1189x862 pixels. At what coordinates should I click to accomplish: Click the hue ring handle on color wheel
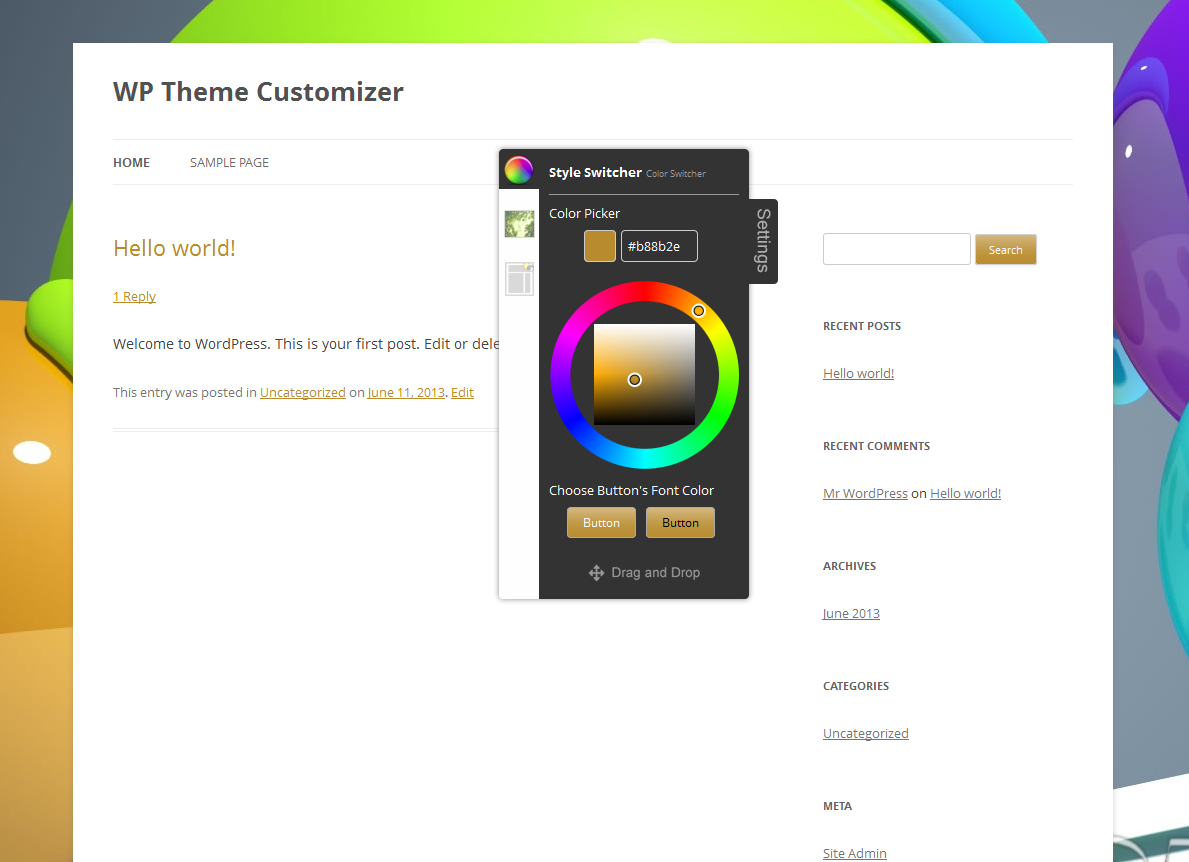pyautogui.click(x=698, y=311)
